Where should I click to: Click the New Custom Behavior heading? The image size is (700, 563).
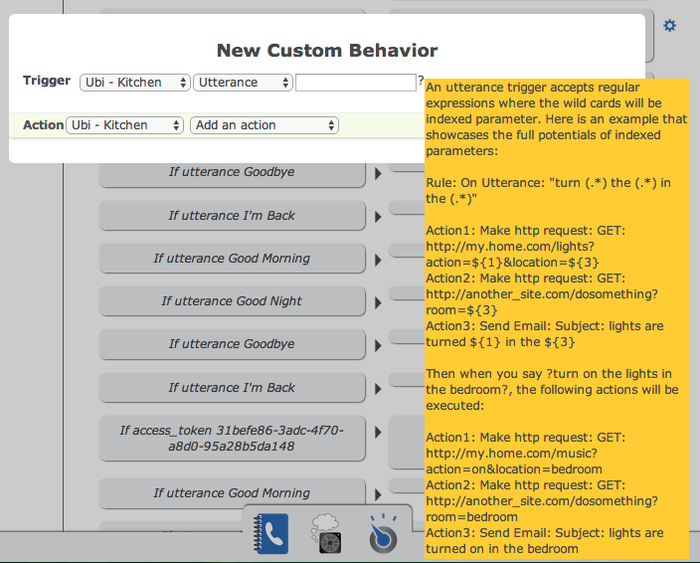click(327, 50)
